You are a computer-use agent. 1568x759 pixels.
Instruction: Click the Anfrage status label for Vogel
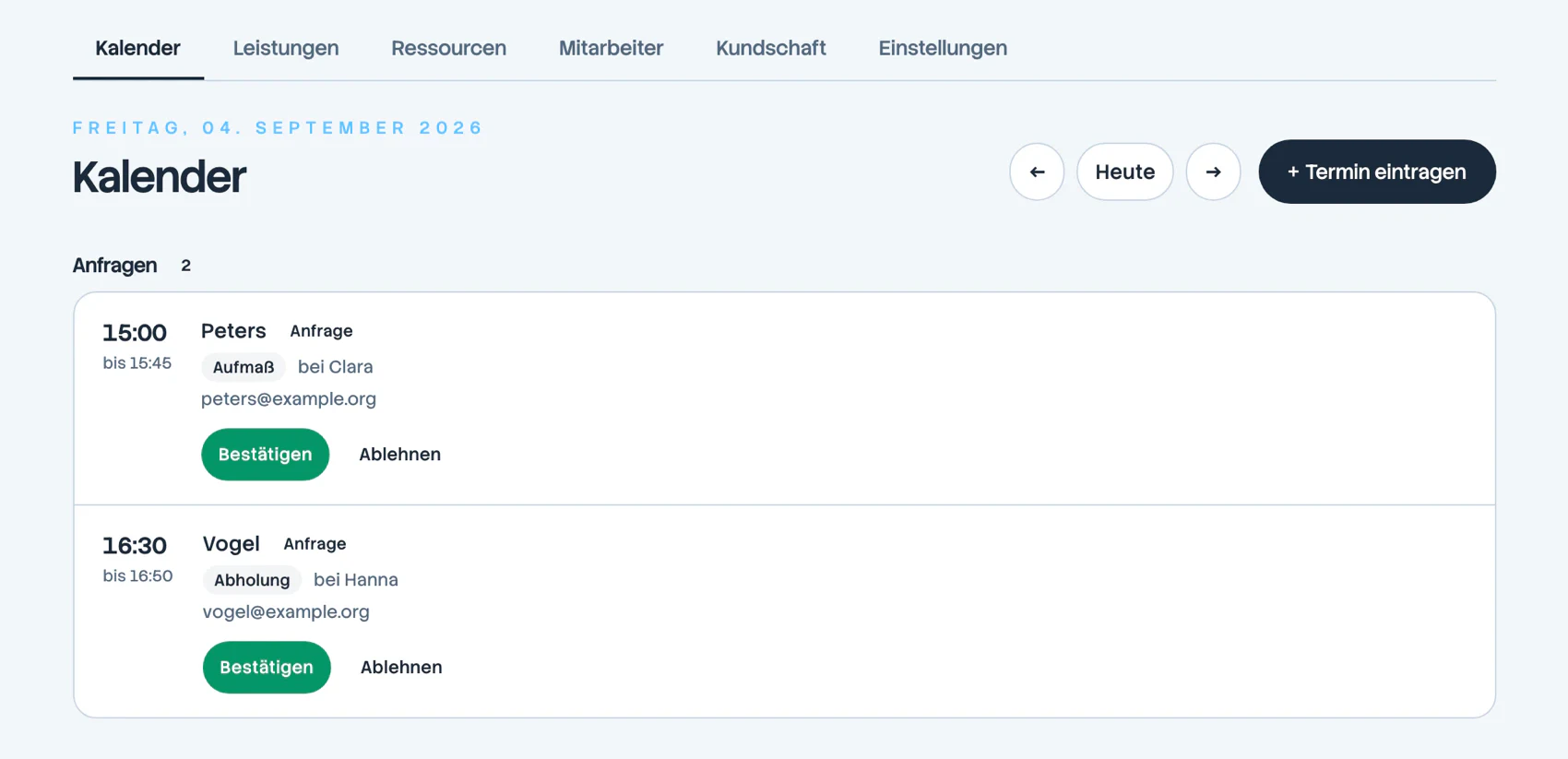coord(315,544)
